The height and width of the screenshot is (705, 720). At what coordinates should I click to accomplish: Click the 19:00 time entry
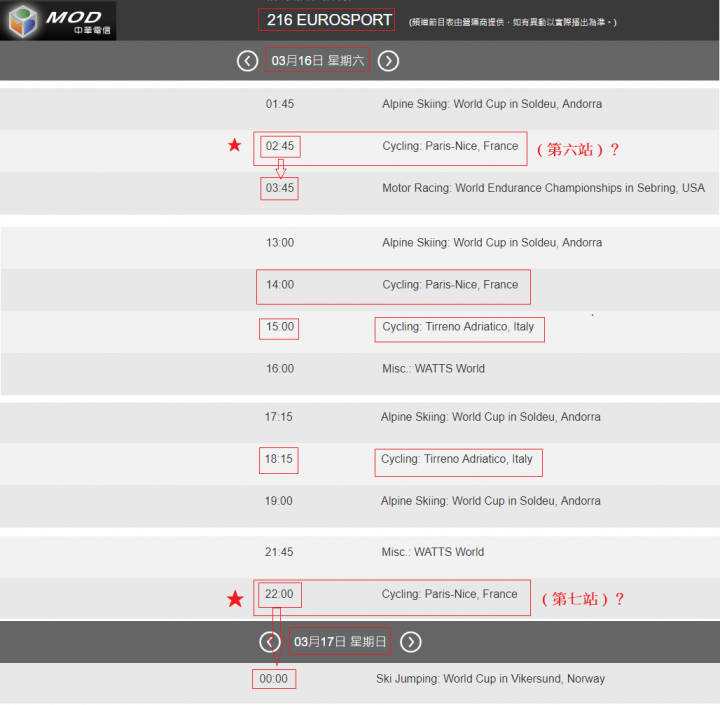[x=279, y=501]
